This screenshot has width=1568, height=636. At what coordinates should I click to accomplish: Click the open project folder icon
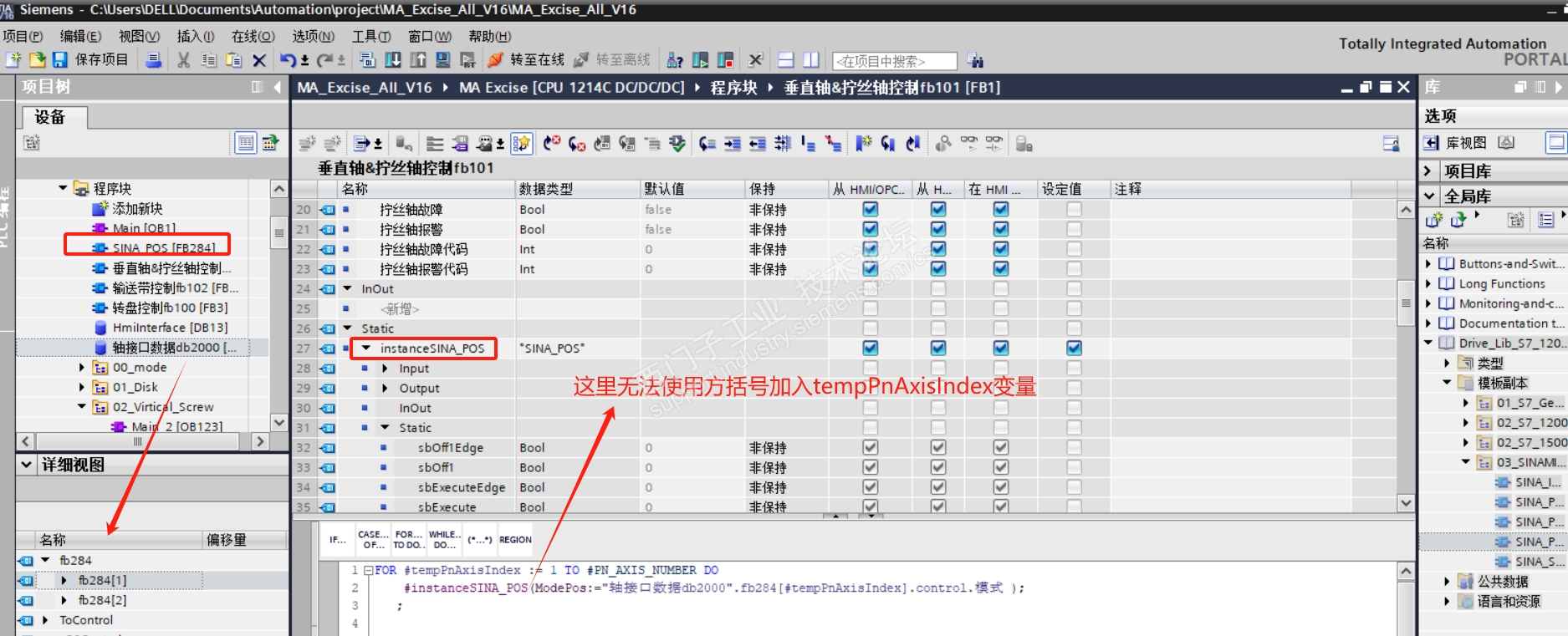point(38,60)
